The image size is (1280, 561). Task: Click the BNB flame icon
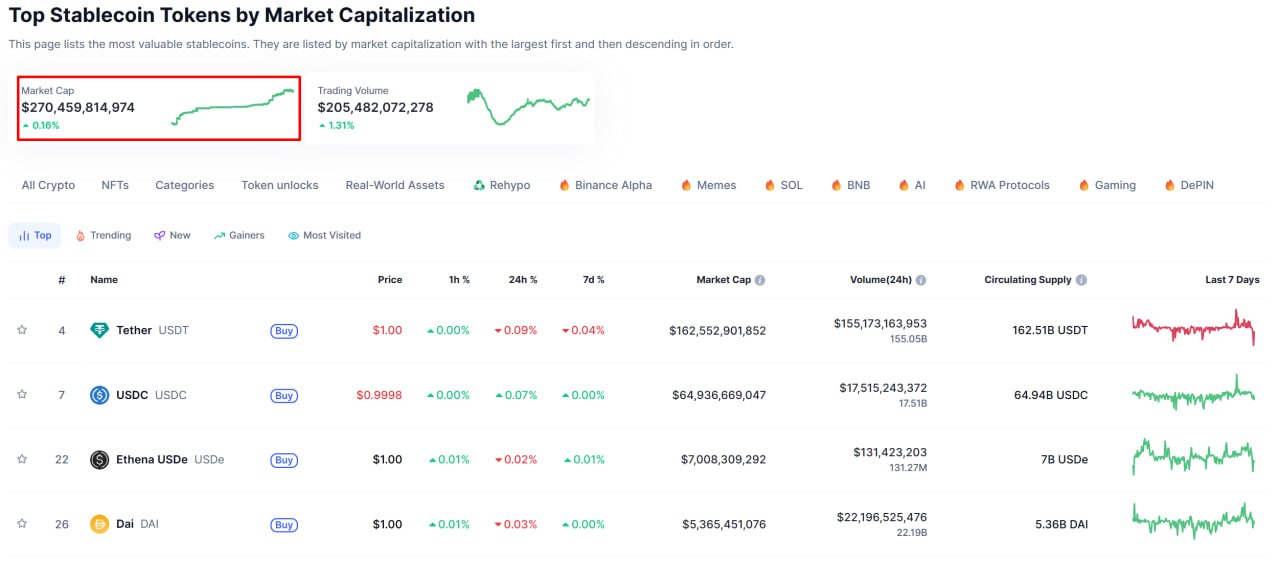836,185
